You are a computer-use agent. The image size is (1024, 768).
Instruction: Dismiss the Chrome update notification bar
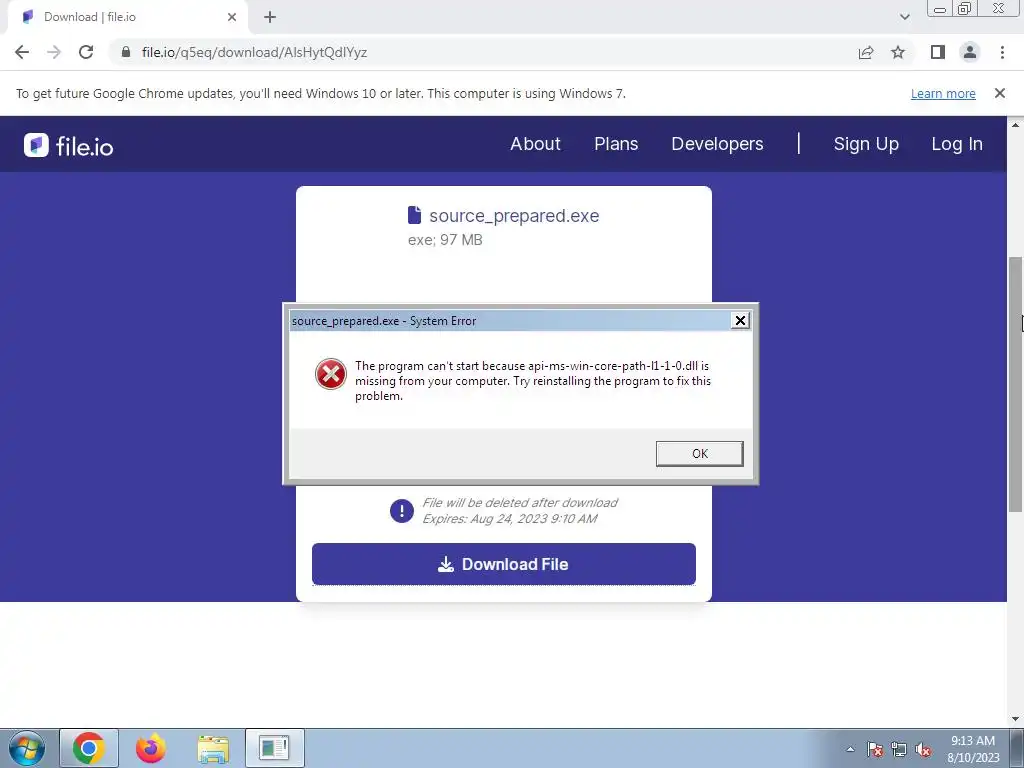pyautogui.click(x=1000, y=93)
